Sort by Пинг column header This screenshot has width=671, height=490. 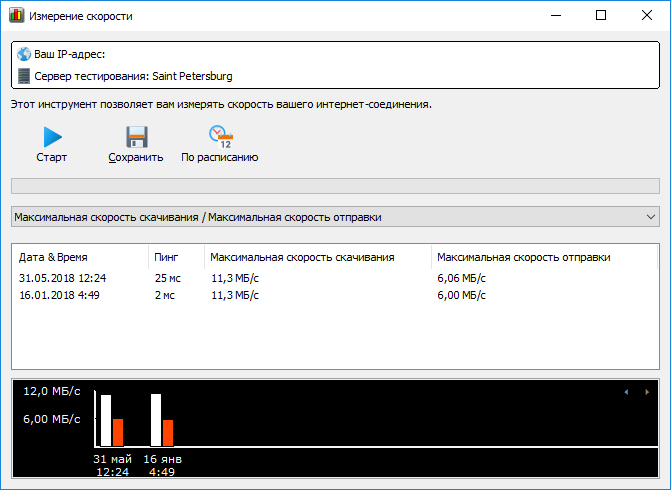(175, 257)
